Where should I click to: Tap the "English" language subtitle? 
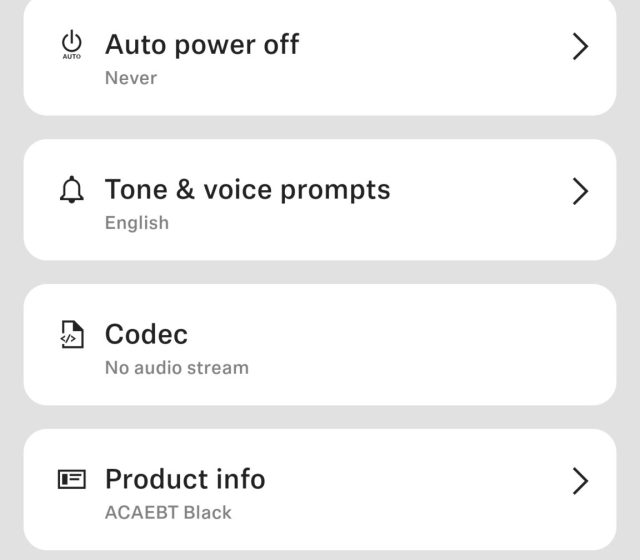click(137, 223)
